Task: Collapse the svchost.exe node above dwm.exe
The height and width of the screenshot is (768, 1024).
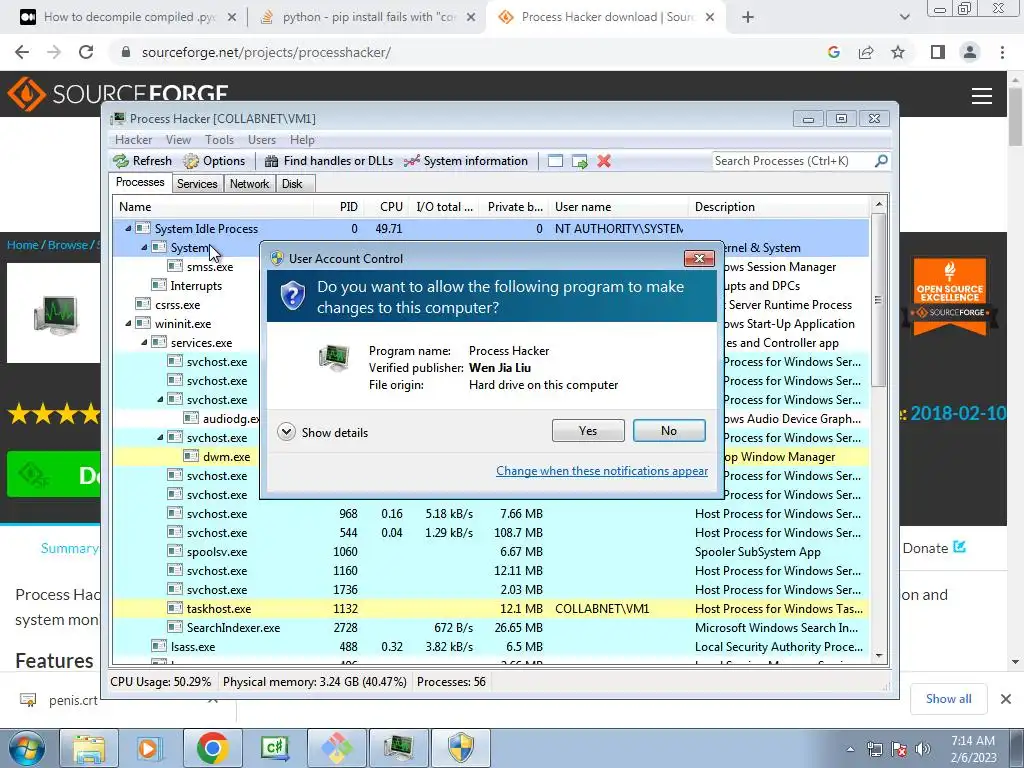Action: (160, 437)
